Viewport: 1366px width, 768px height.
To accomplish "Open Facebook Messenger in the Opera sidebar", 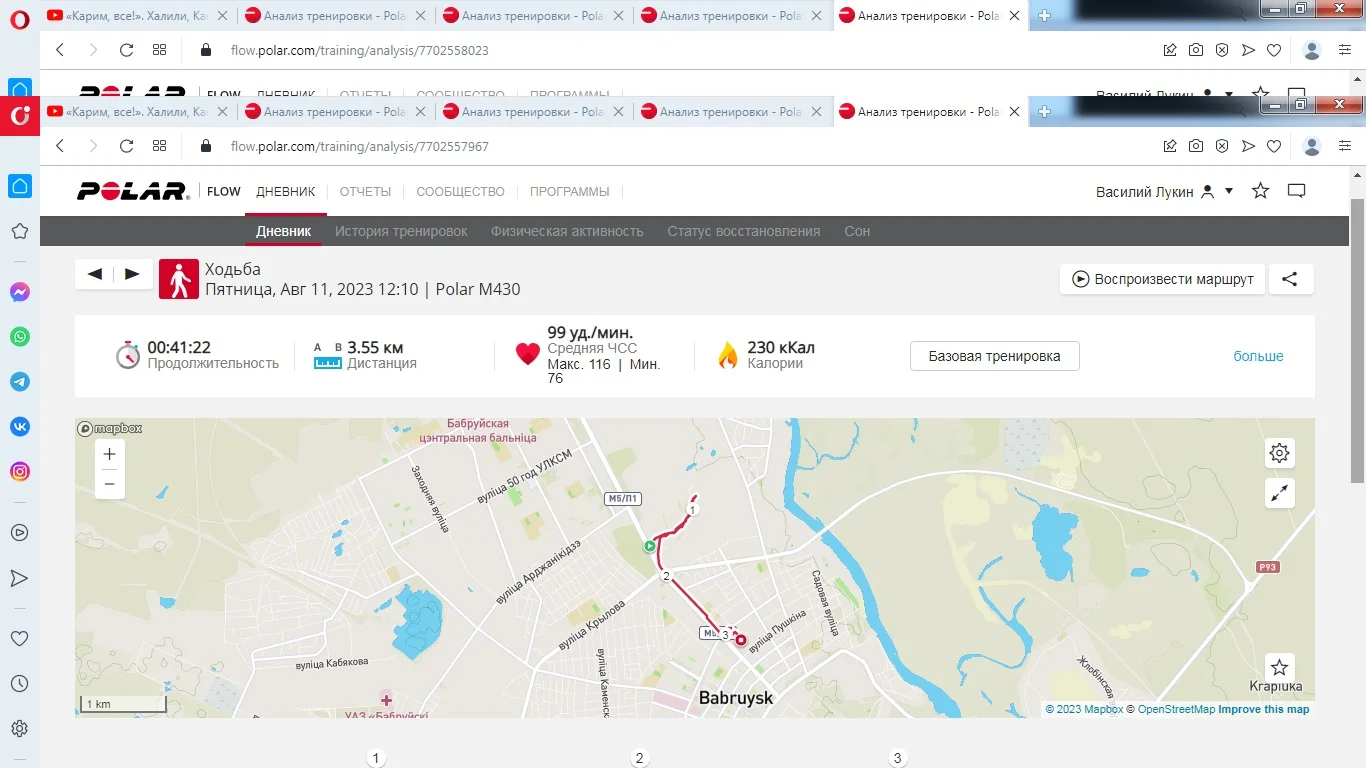I will [x=20, y=292].
